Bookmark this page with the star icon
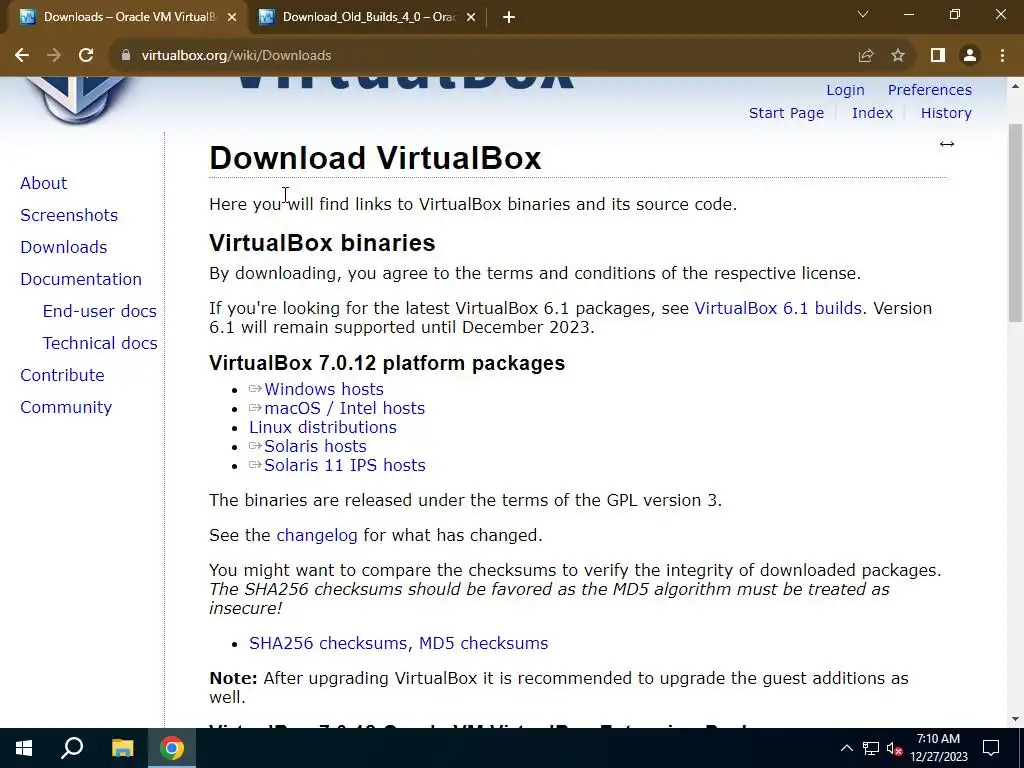The height and width of the screenshot is (768, 1024). (x=899, y=56)
